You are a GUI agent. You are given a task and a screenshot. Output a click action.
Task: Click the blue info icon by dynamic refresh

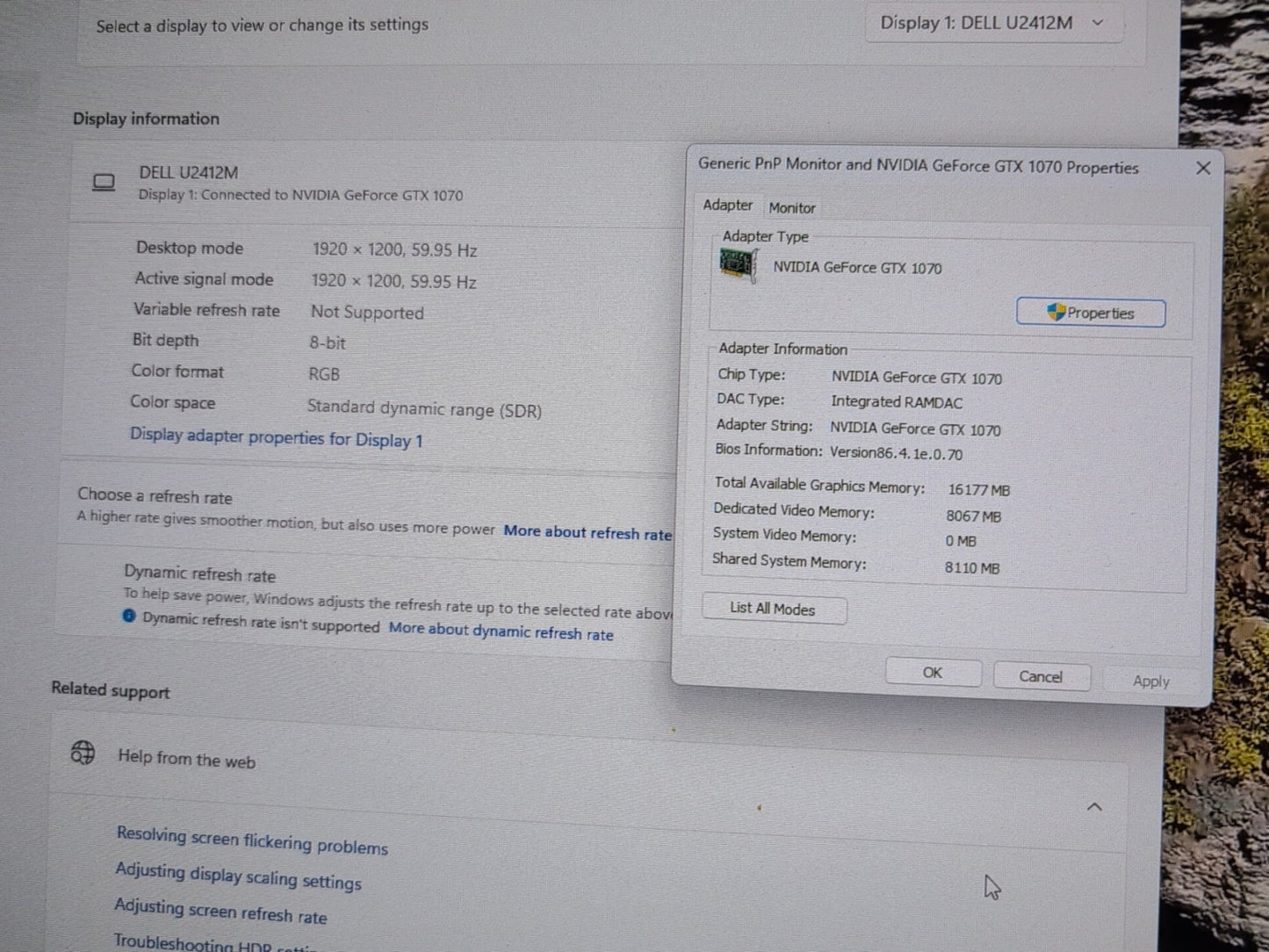[129, 617]
